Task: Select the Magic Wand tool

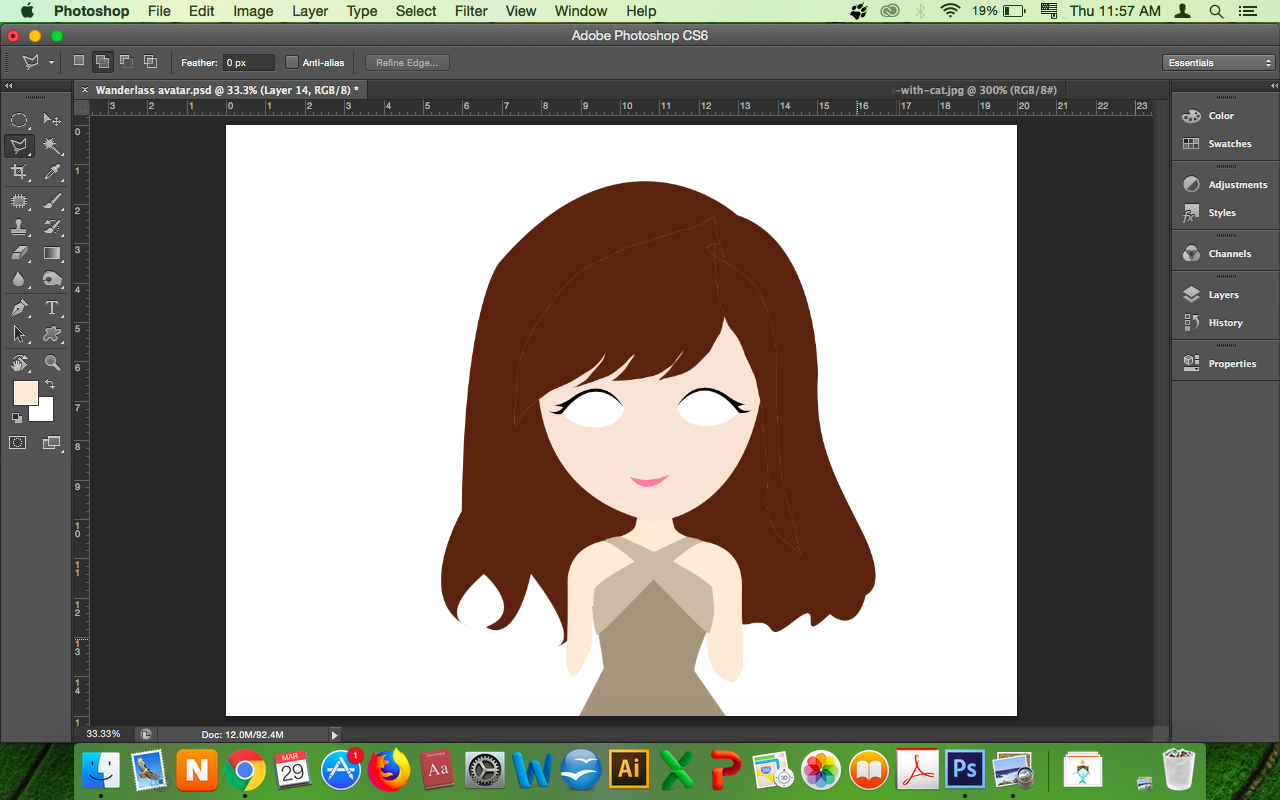Action: point(53,146)
